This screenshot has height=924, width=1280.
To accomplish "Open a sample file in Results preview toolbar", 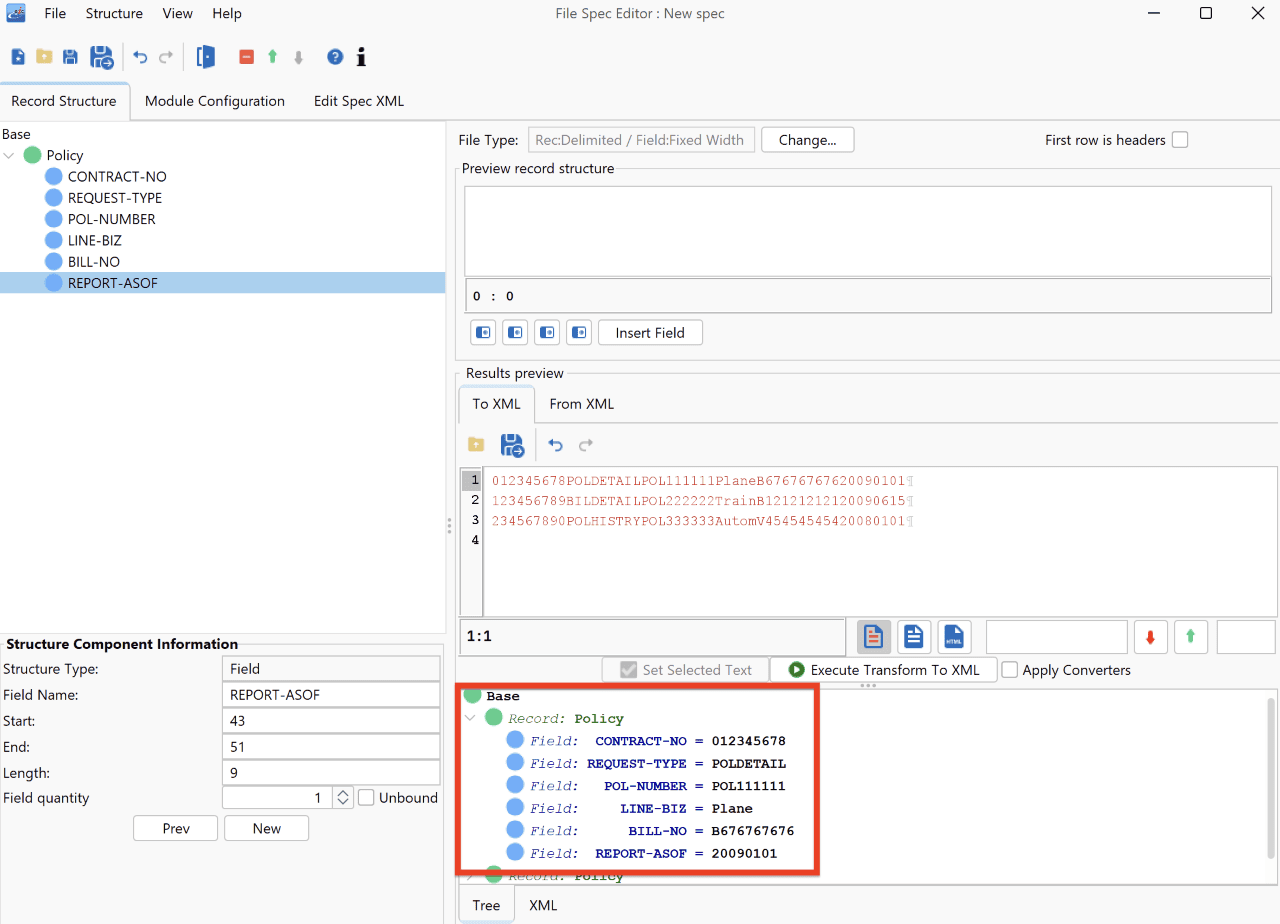I will coord(476,445).
